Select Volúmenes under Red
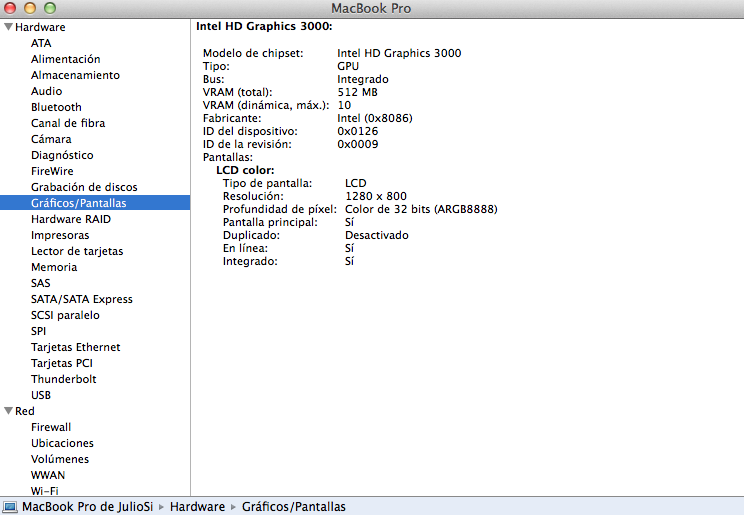 point(60,459)
